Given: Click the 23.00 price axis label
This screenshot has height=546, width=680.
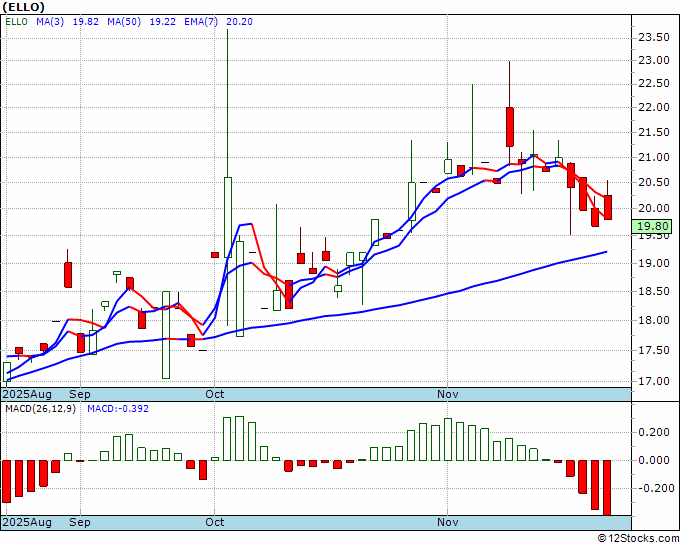Looking at the screenshot, I should (x=654, y=60).
